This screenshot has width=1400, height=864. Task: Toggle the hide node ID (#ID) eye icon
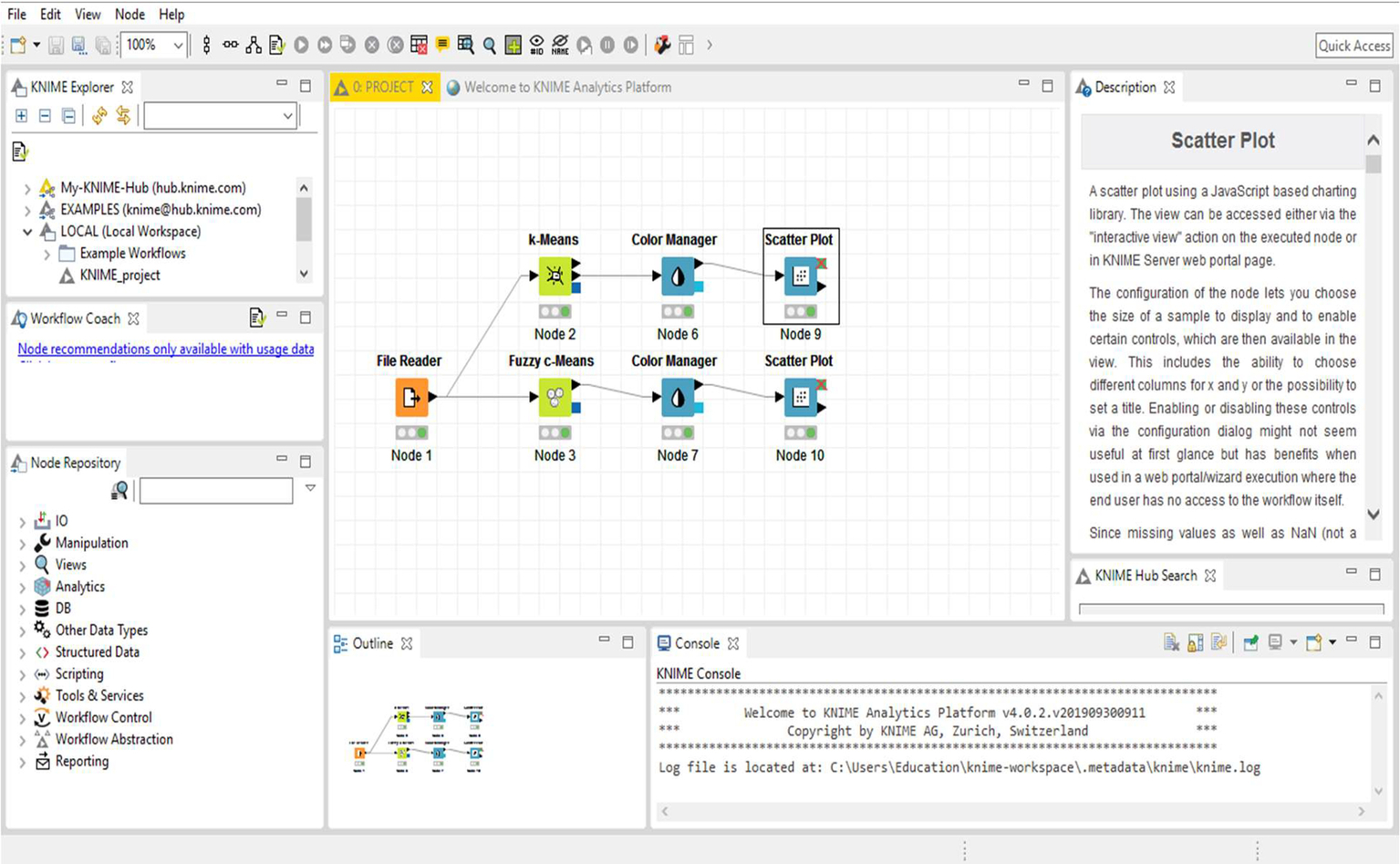tap(536, 45)
